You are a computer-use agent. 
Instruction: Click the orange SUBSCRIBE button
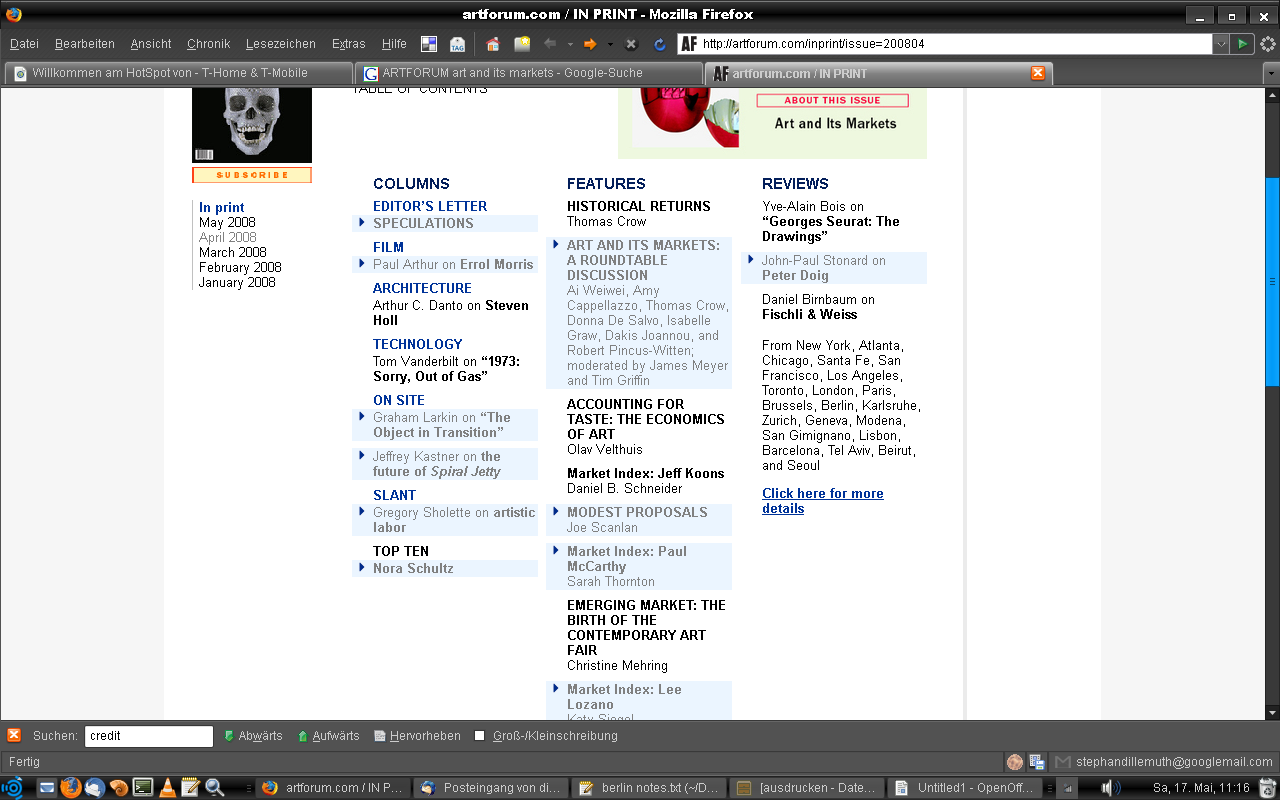252,175
